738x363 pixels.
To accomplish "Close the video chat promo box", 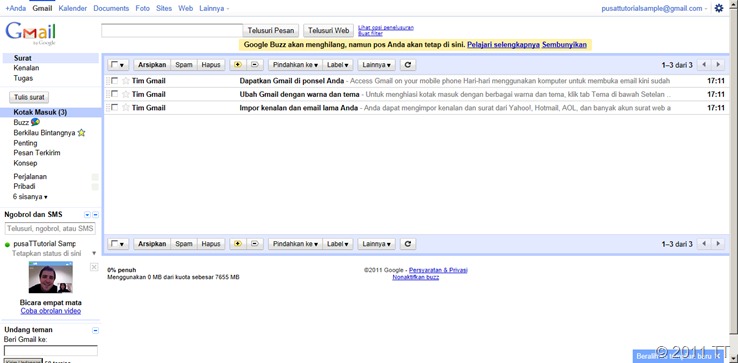I will click(94, 267).
